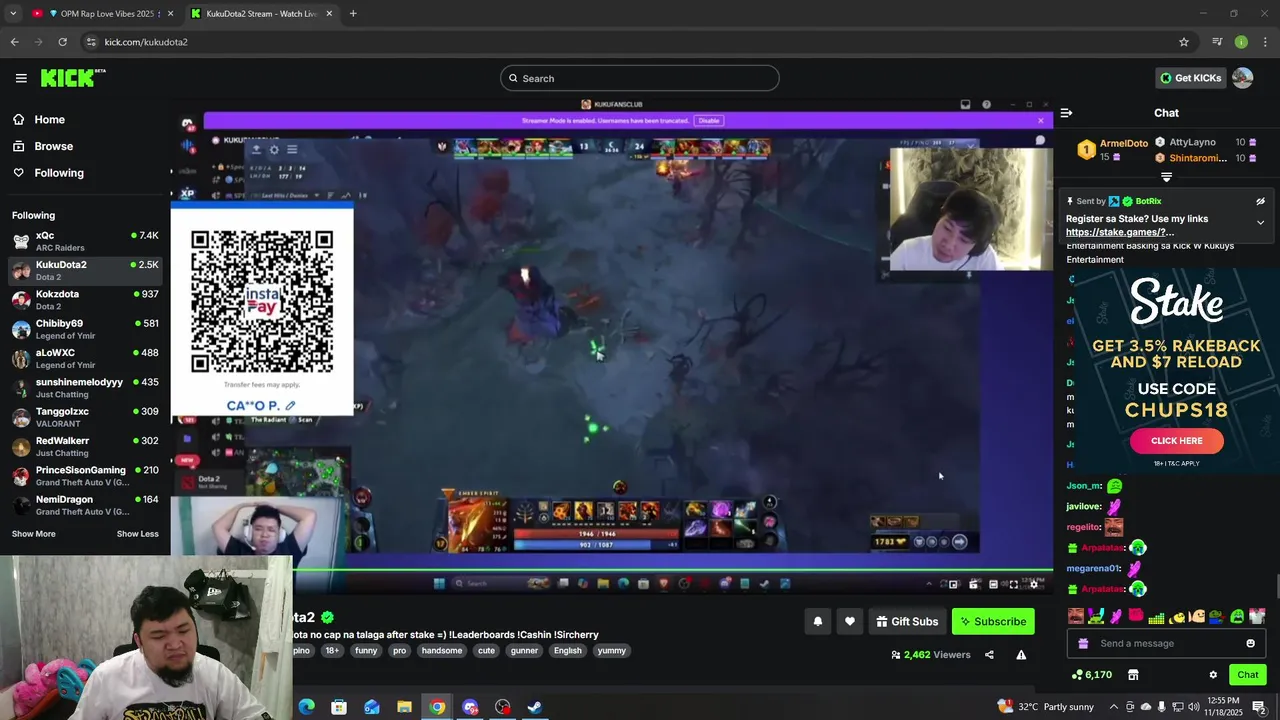Click the yummy stream tag
Image resolution: width=1280 pixels, height=720 pixels.
[611, 650]
